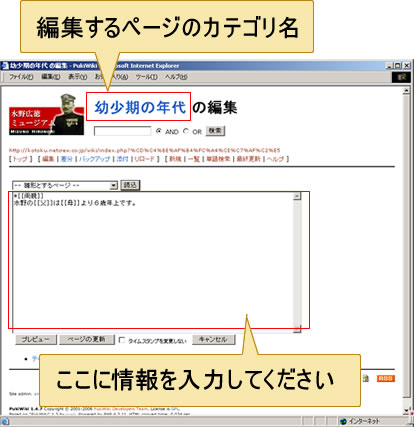Open the ヘルプ menu in the menu bar
Image resolution: width=414 pixels, height=427 pixels.
pos(176,77)
